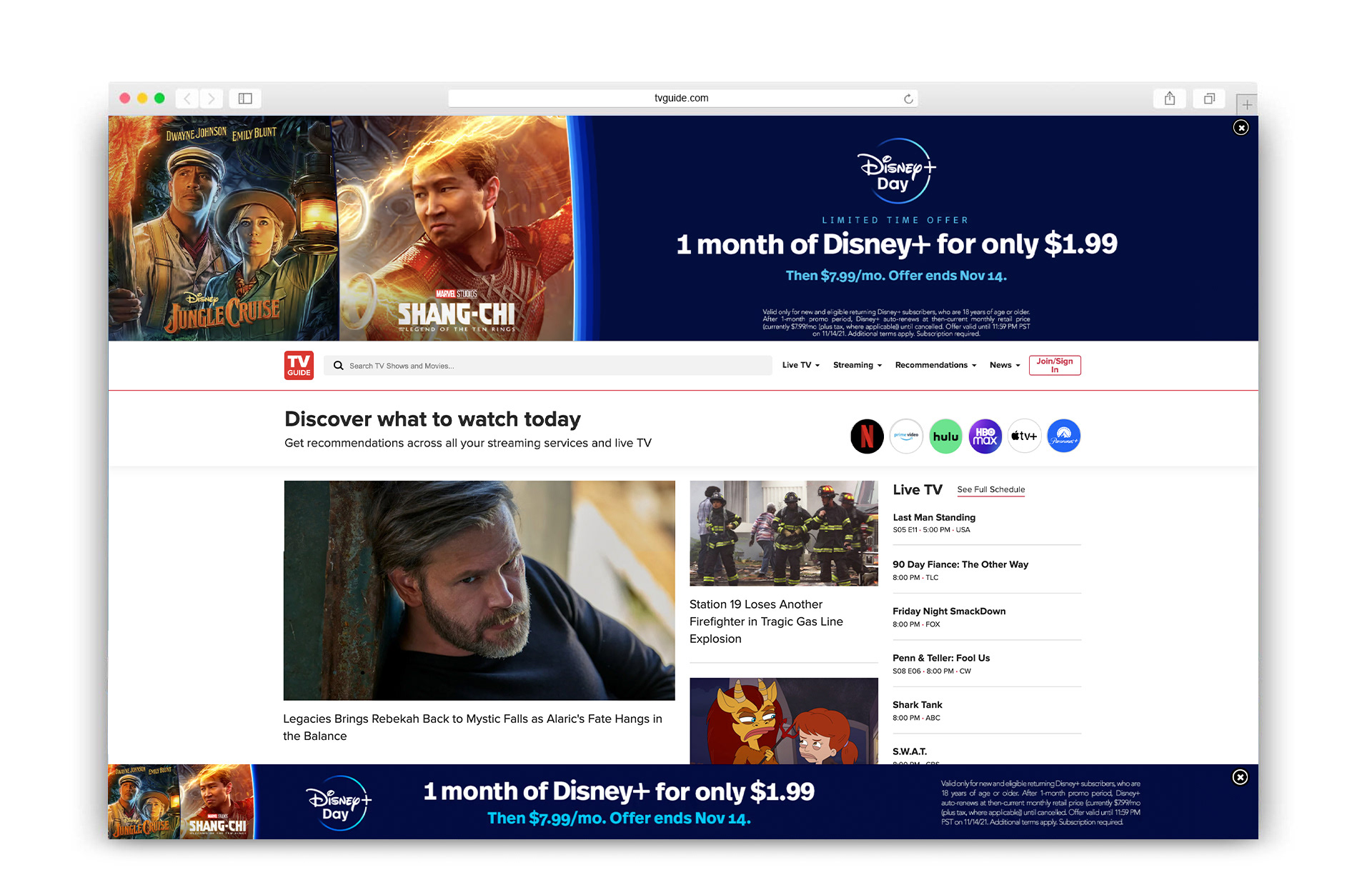Screen dimensions: 1372x870
Task: Click the Disney+ Day logo in bottom banner
Action: pos(338,804)
